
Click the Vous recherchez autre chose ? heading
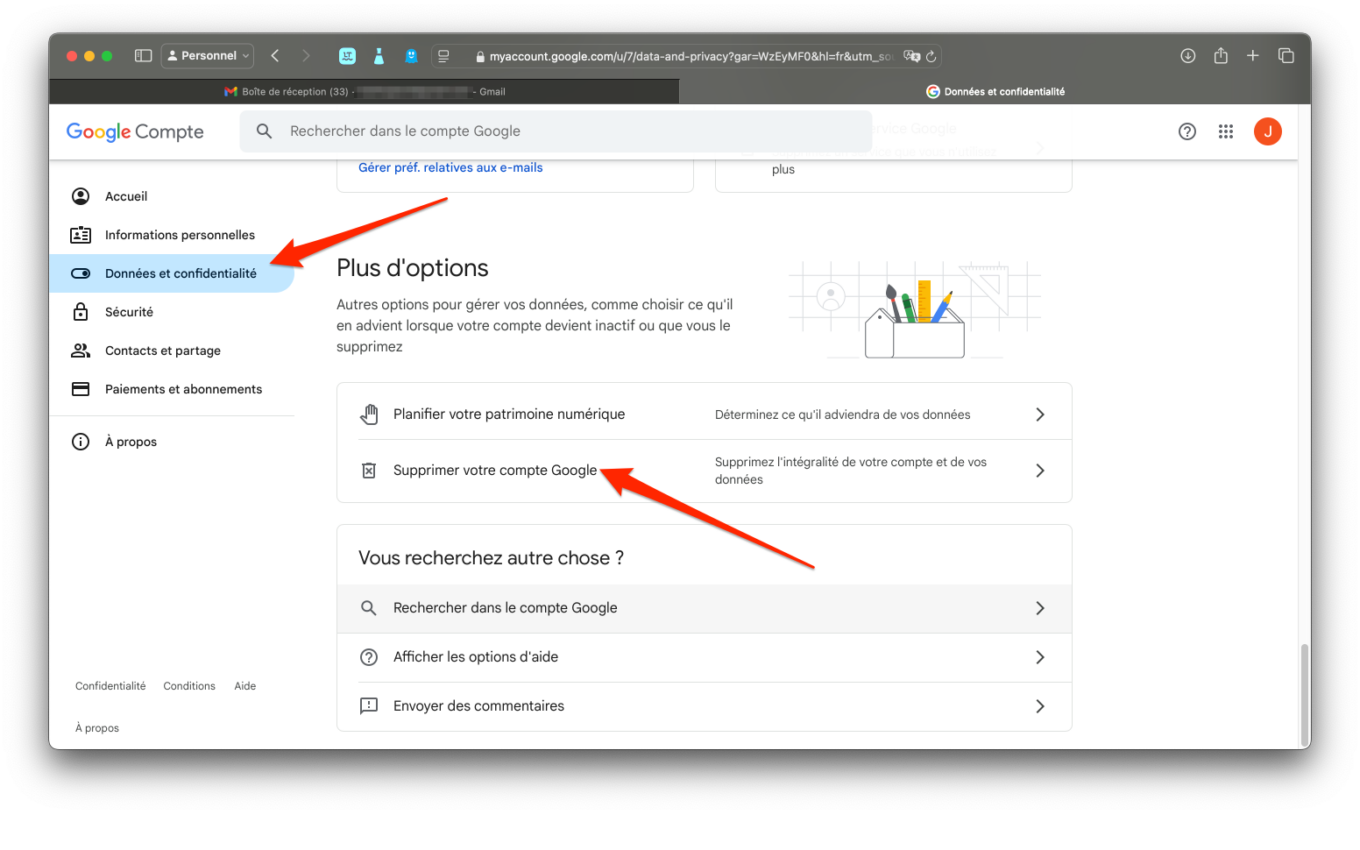pos(491,558)
